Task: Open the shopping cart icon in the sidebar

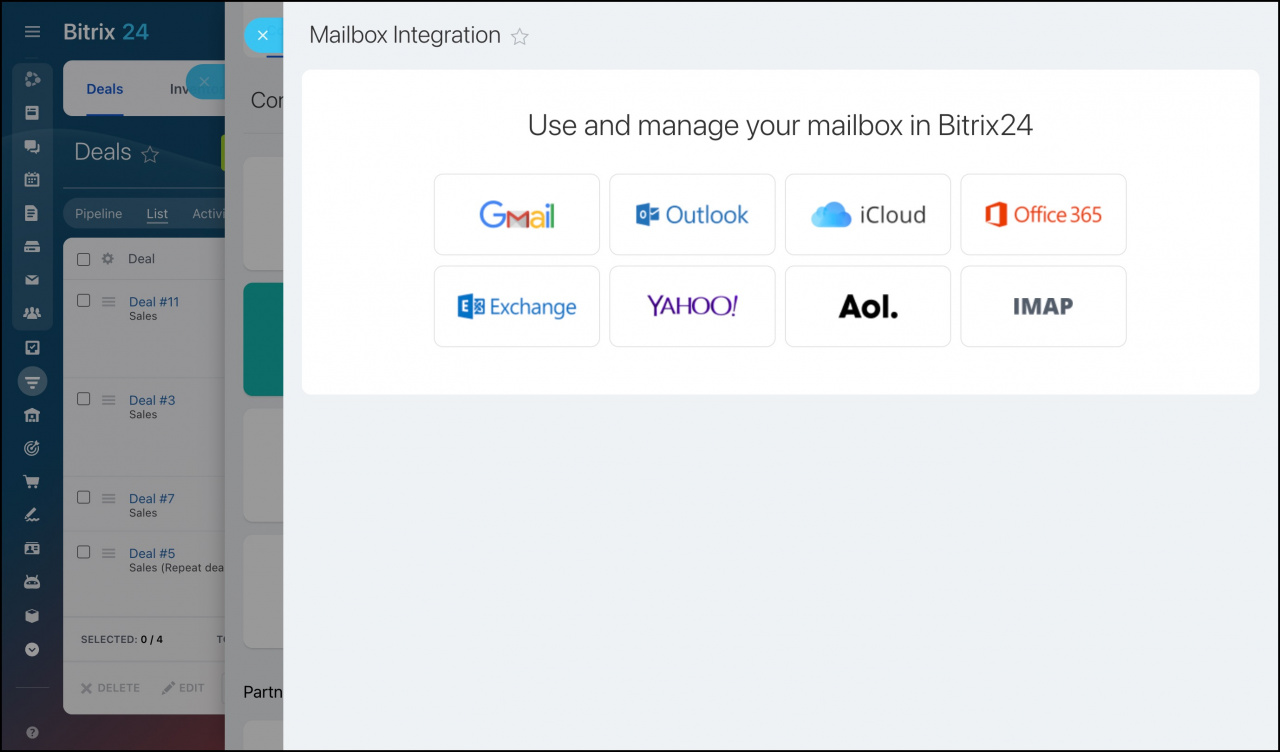Action: coord(32,482)
